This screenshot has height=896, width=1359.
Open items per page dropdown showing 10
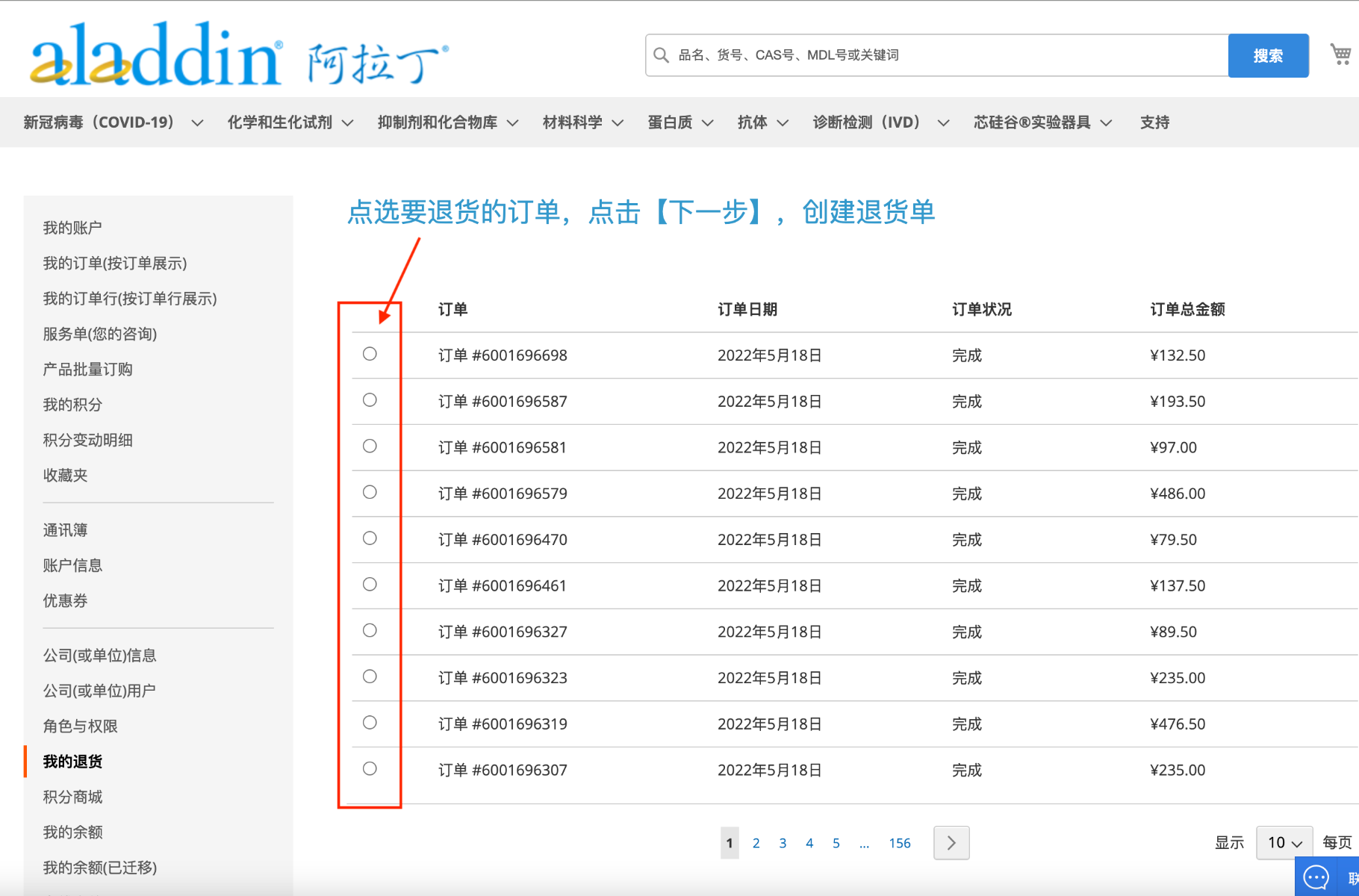(x=1284, y=843)
